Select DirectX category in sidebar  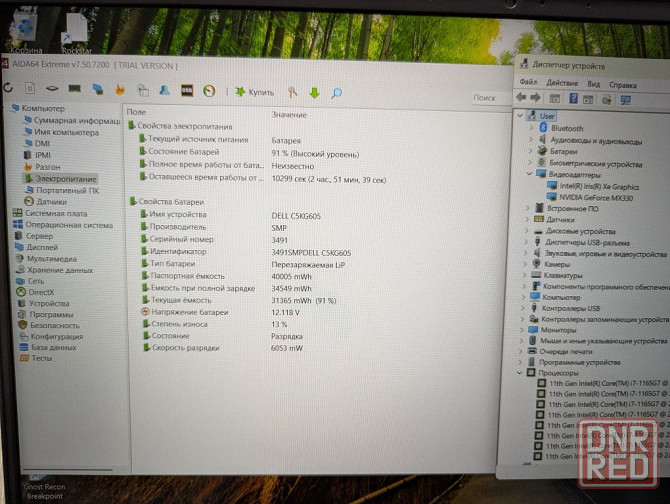[x=36, y=292]
